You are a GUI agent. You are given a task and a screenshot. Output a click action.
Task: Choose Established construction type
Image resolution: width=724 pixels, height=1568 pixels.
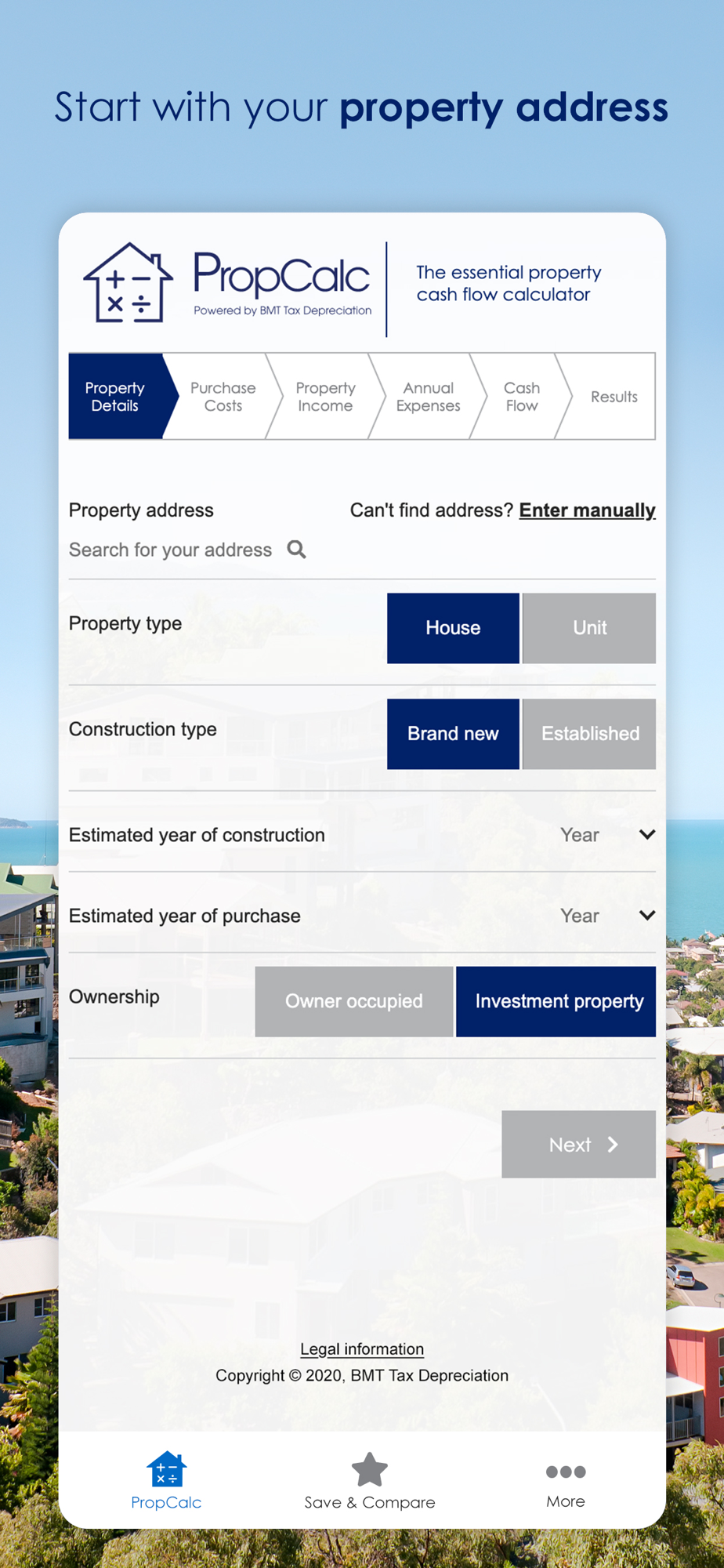tap(589, 734)
